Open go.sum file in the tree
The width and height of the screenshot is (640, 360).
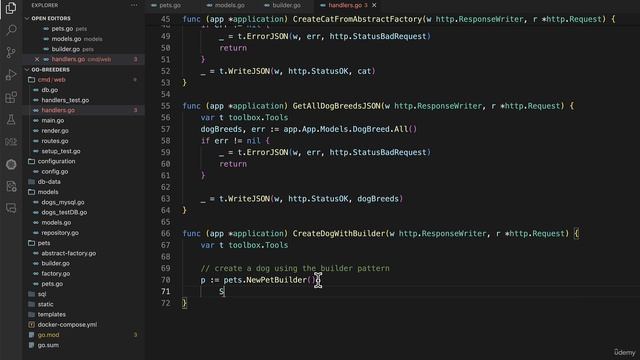coord(48,345)
